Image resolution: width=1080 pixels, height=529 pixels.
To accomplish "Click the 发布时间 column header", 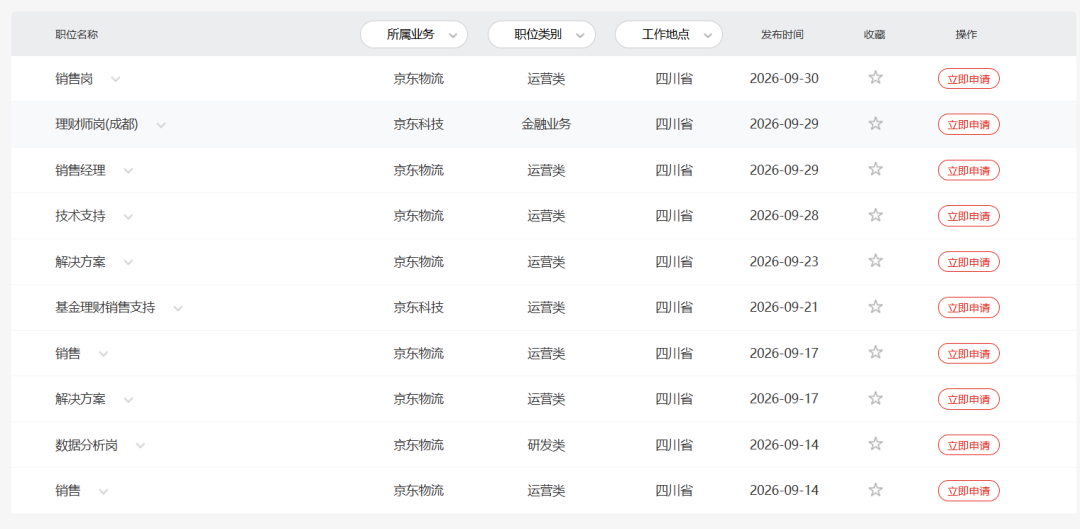I will pyautogui.click(x=782, y=34).
